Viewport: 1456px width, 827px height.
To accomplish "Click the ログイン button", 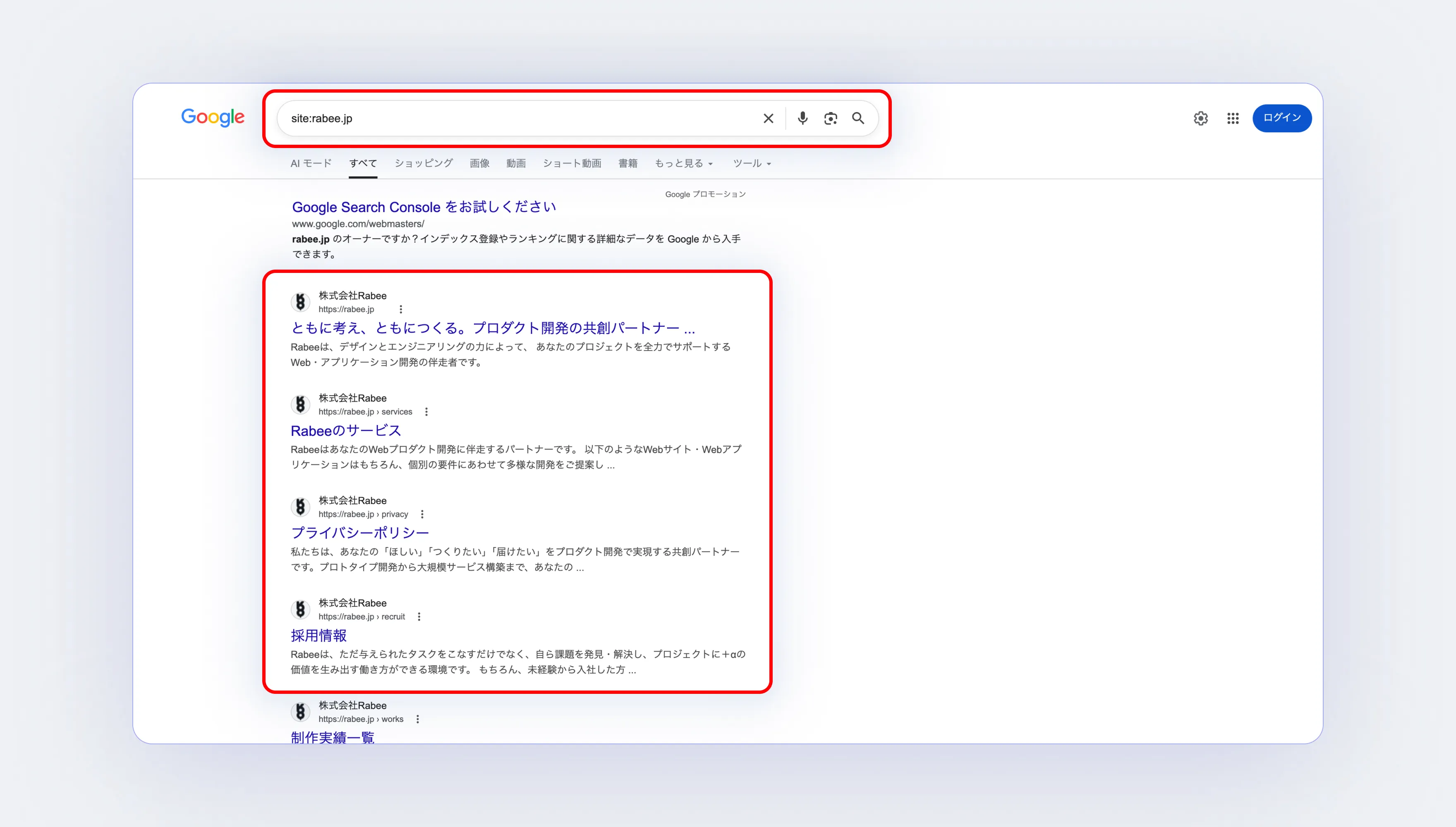I will [x=1282, y=117].
